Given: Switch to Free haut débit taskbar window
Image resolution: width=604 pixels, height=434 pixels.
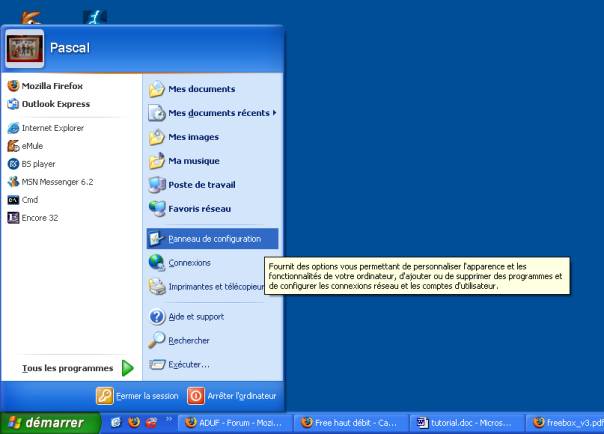Looking at the screenshot, I should (x=351, y=423).
